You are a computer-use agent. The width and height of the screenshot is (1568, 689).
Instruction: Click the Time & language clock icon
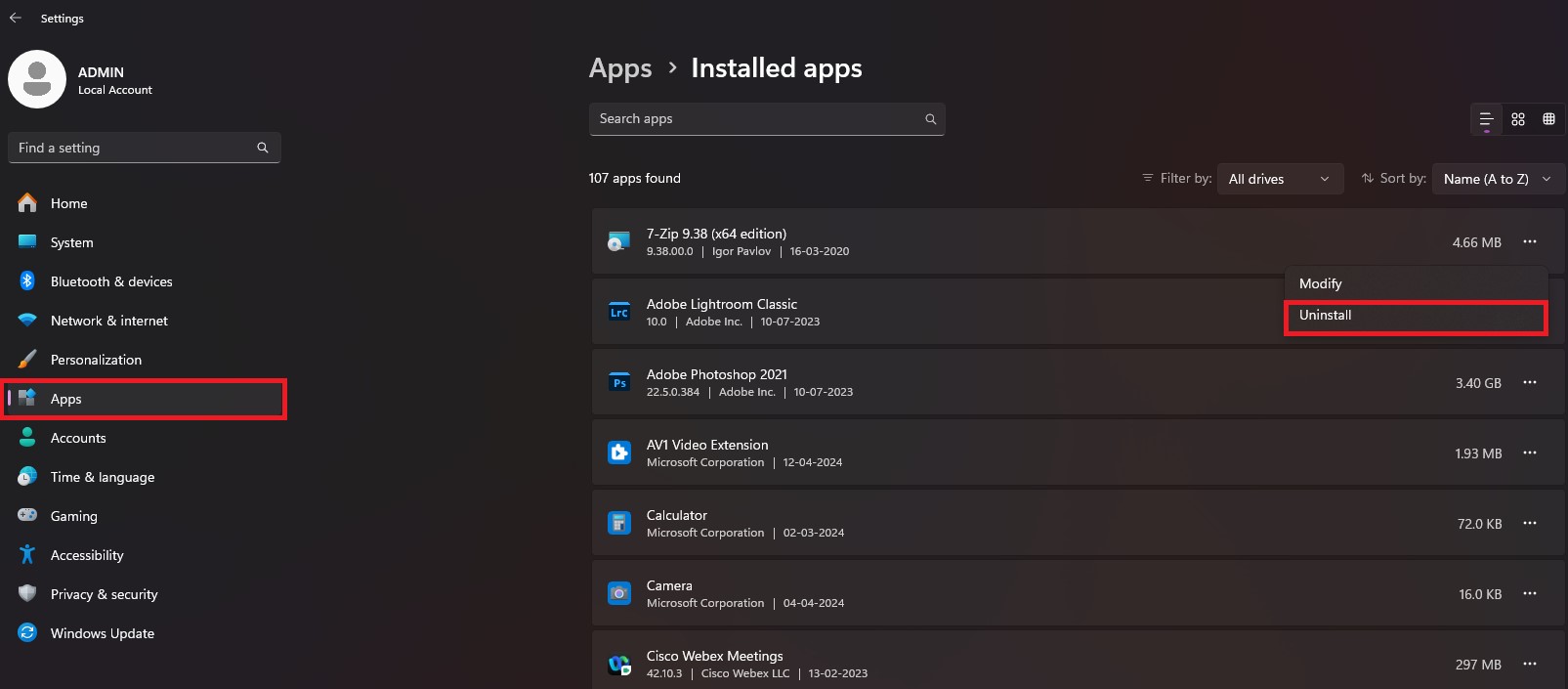tap(27, 477)
